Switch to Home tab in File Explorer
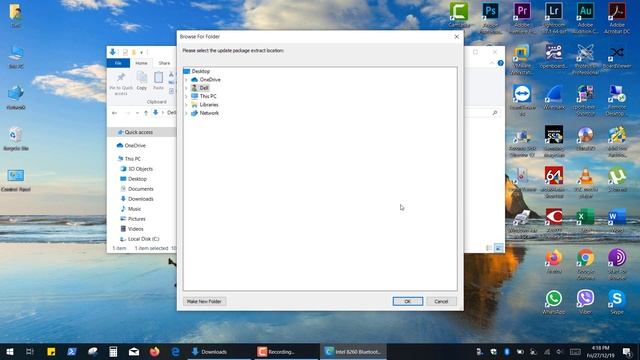 (x=141, y=63)
